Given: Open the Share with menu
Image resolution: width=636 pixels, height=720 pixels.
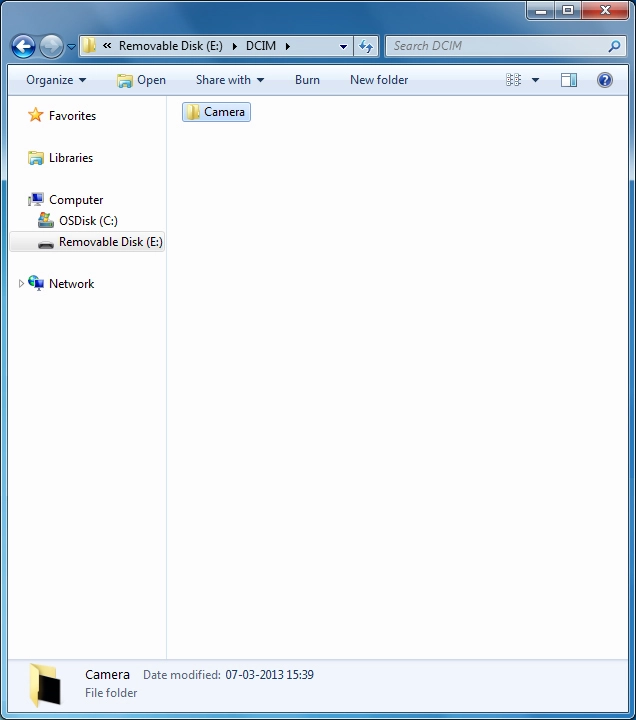Looking at the screenshot, I should click(x=229, y=80).
